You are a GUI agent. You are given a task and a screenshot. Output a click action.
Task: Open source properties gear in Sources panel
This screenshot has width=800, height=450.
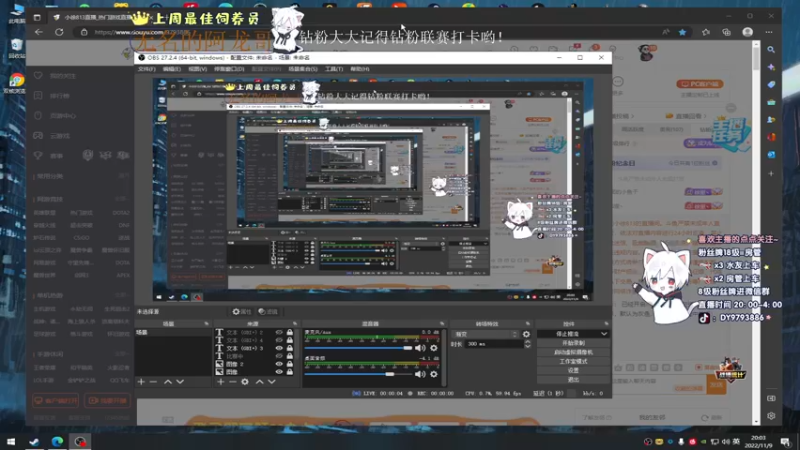point(245,382)
